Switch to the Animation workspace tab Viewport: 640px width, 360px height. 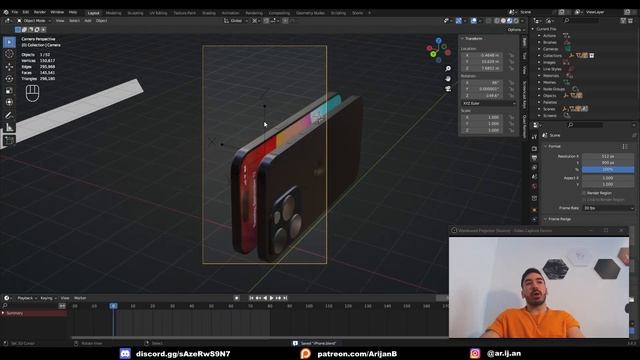click(230, 13)
